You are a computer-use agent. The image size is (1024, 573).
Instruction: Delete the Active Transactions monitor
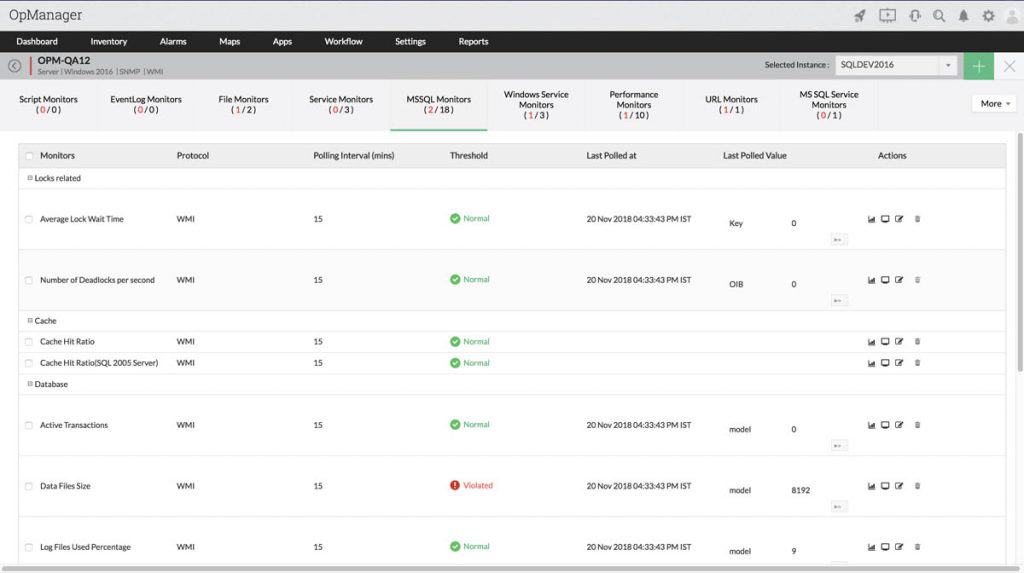tap(917, 425)
